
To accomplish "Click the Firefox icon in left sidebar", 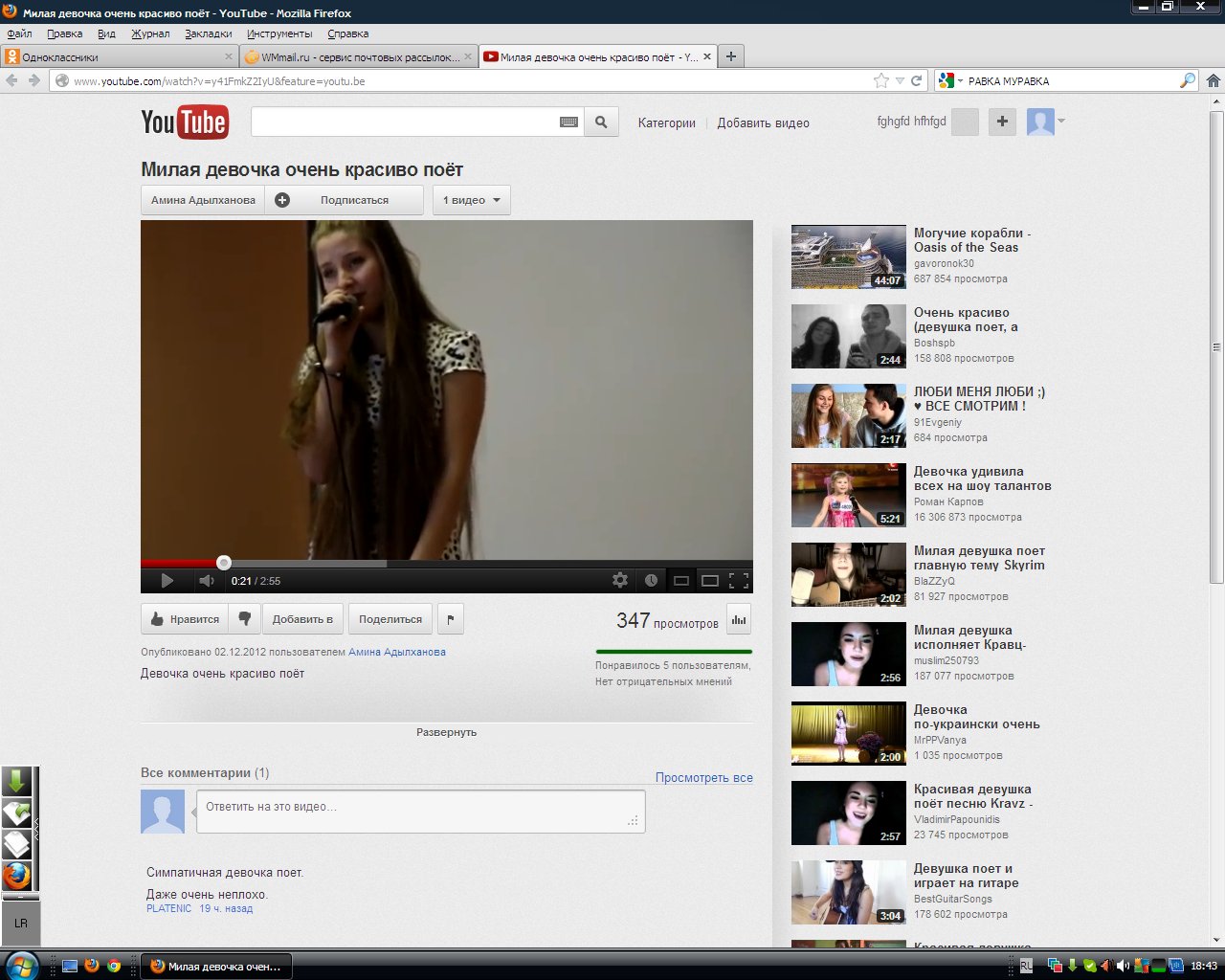I will click(16, 876).
